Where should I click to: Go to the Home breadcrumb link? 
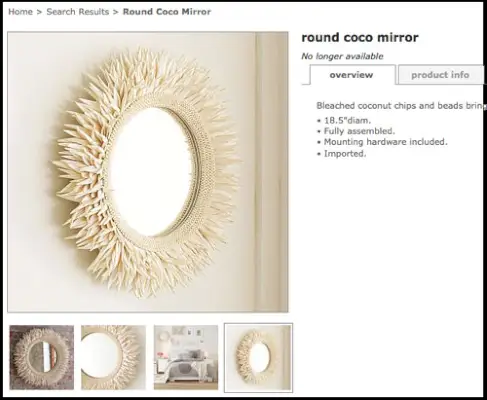[20, 12]
